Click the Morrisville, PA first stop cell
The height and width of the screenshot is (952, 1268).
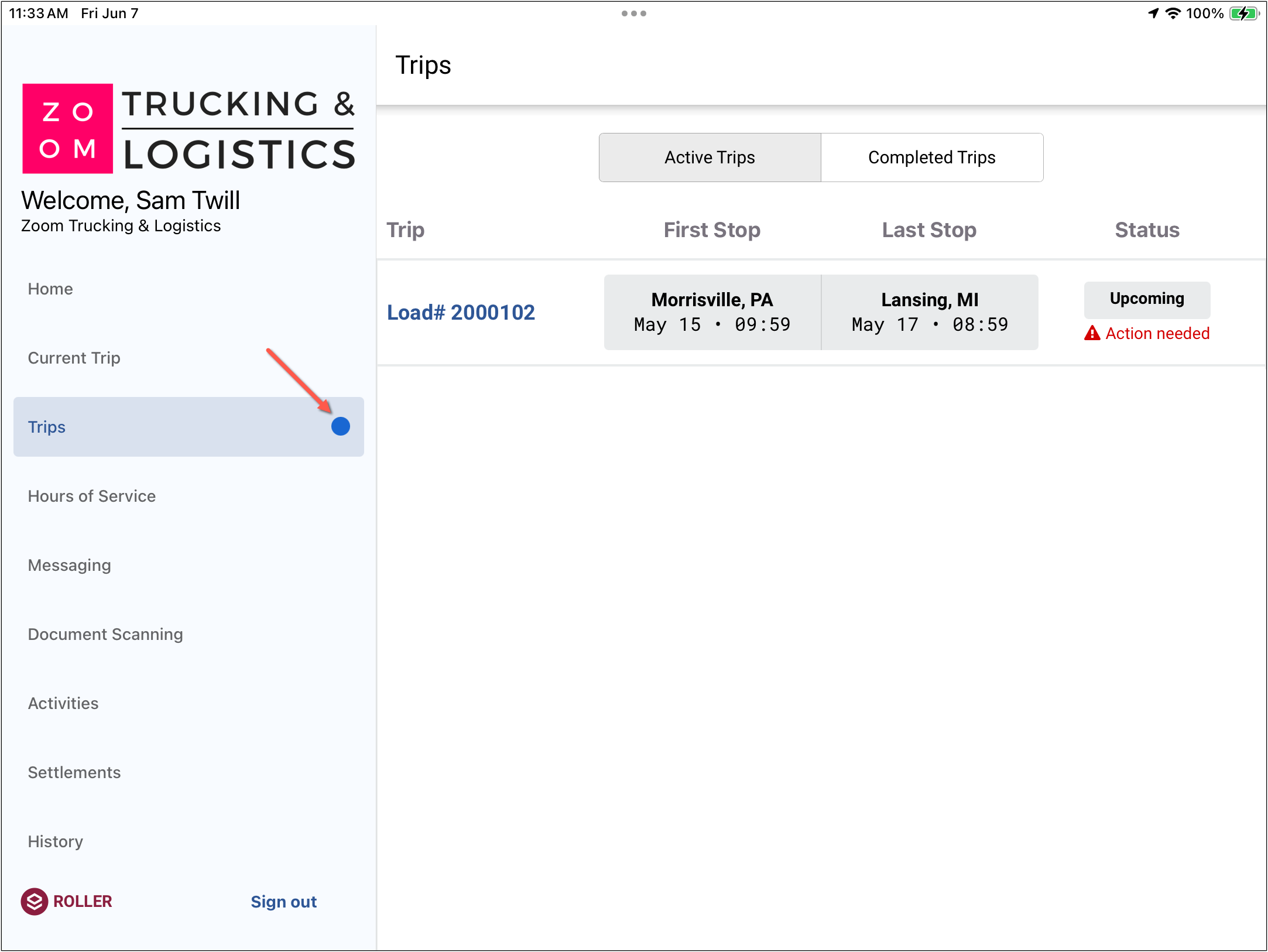[712, 312]
